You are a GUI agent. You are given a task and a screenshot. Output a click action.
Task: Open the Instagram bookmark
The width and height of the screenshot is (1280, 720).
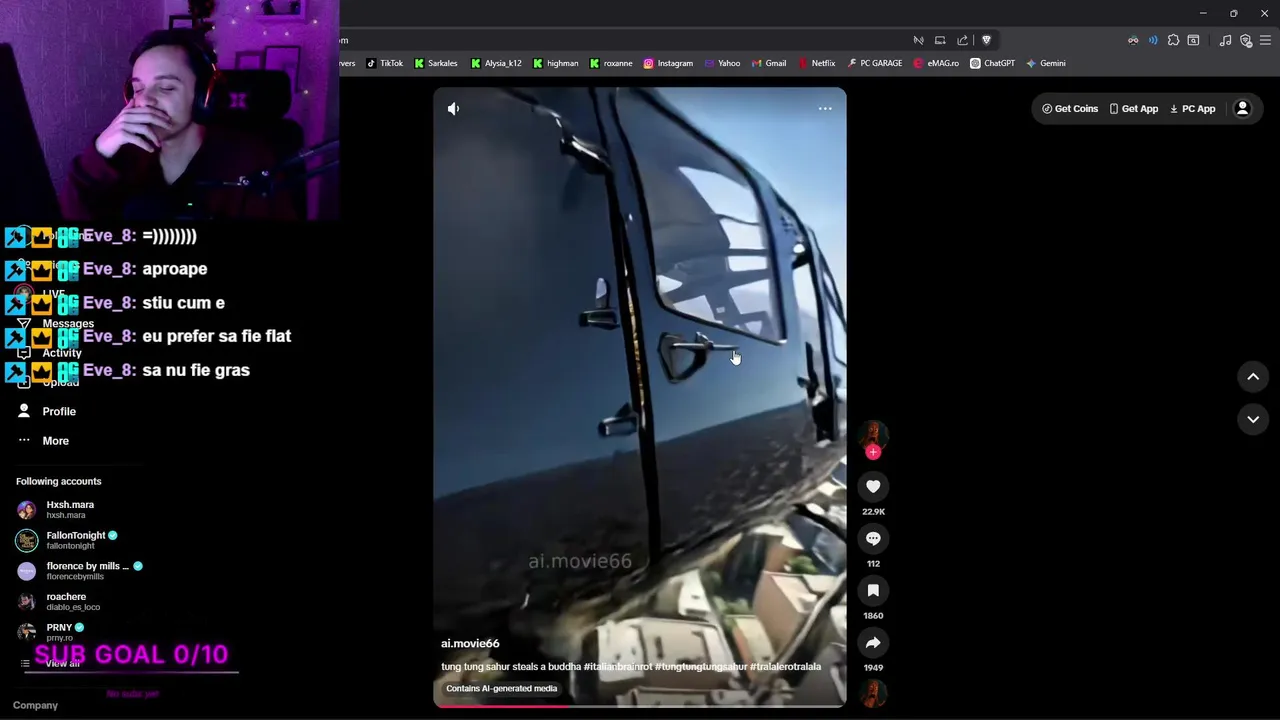click(x=668, y=63)
